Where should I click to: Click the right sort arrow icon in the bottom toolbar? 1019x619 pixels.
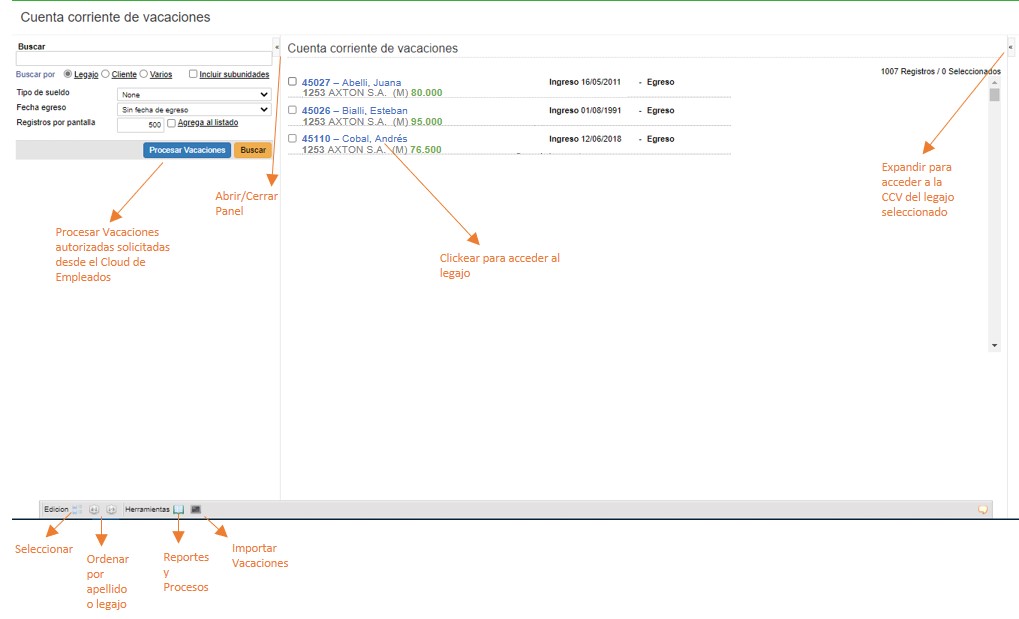pos(111,509)
